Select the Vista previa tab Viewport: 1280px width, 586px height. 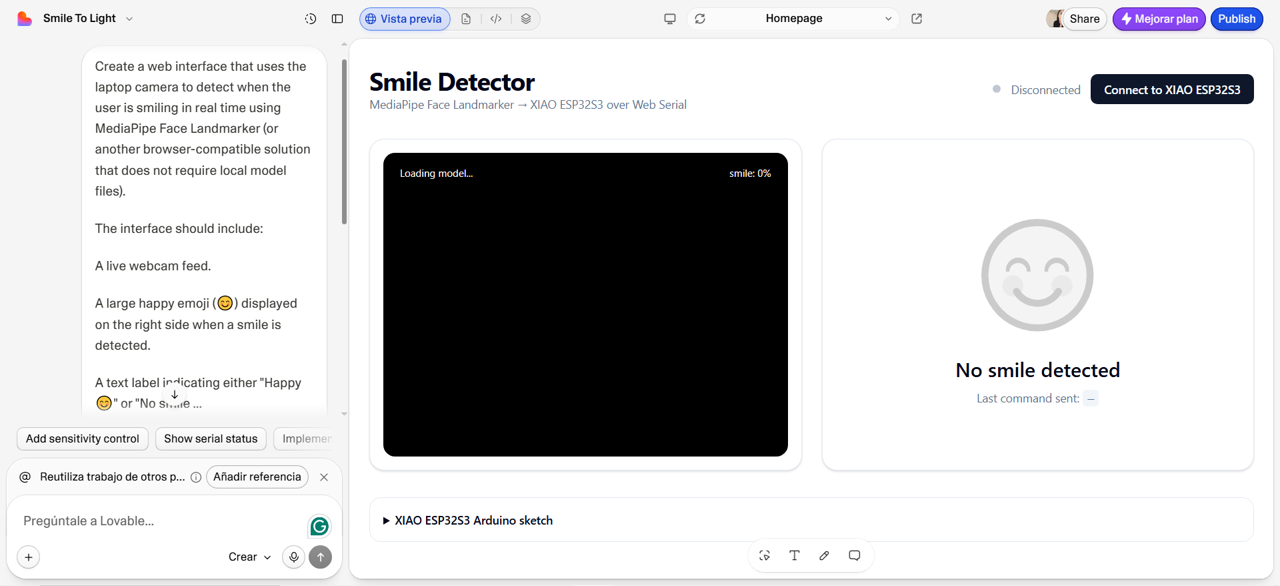(x=405, y=19)
